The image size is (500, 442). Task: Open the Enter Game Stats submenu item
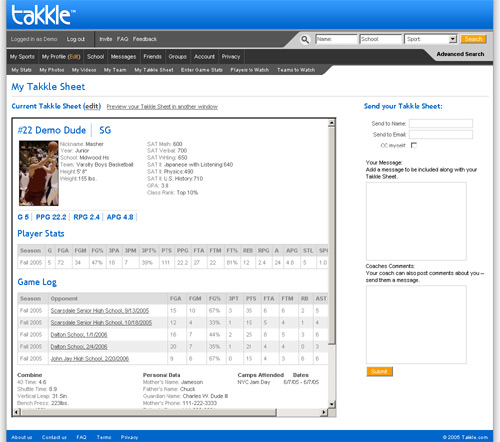202,70
